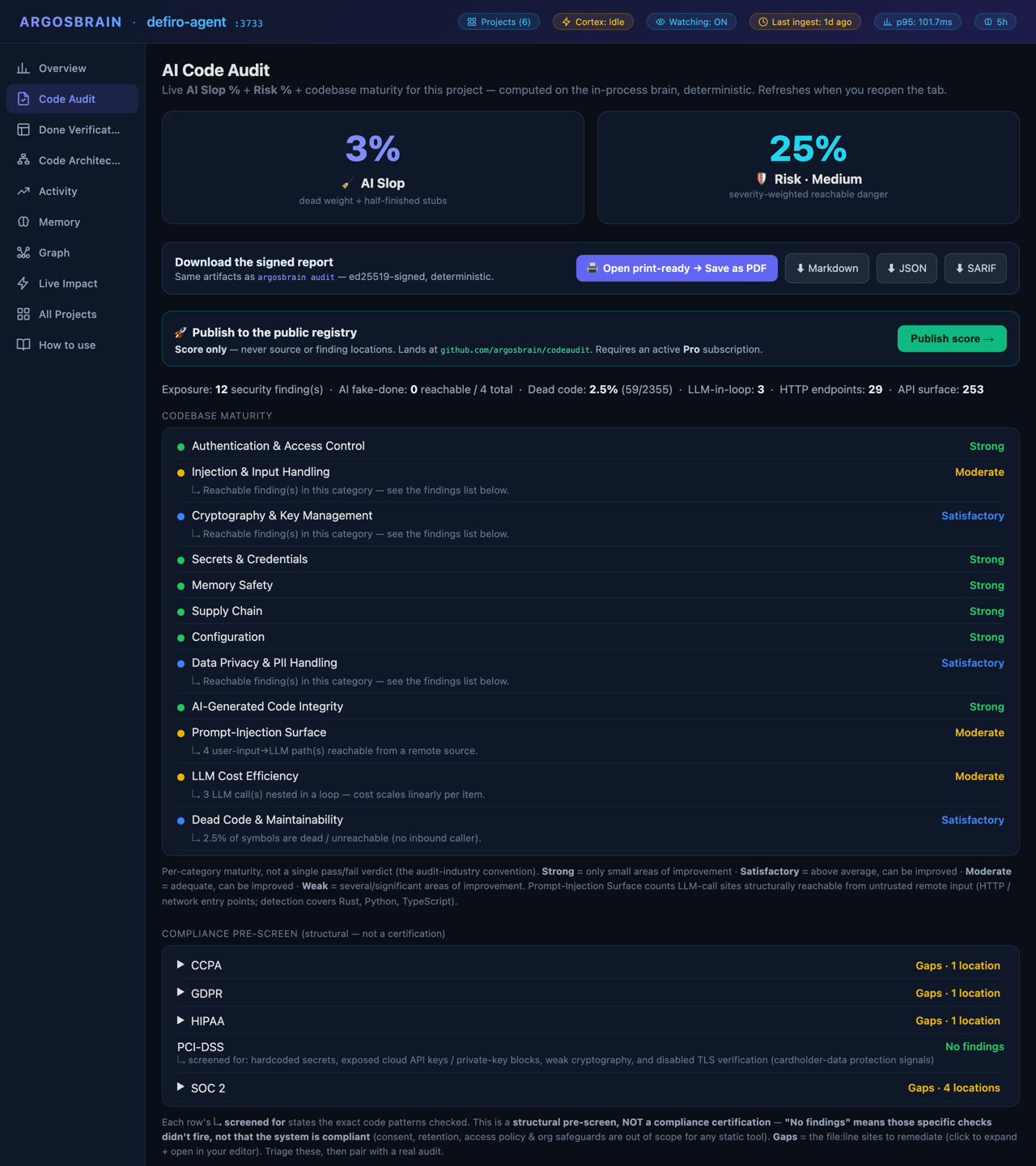Download the JSON report
Image resolution: width=1036 pixels, height=1166 pixels.
coord(906,268)
